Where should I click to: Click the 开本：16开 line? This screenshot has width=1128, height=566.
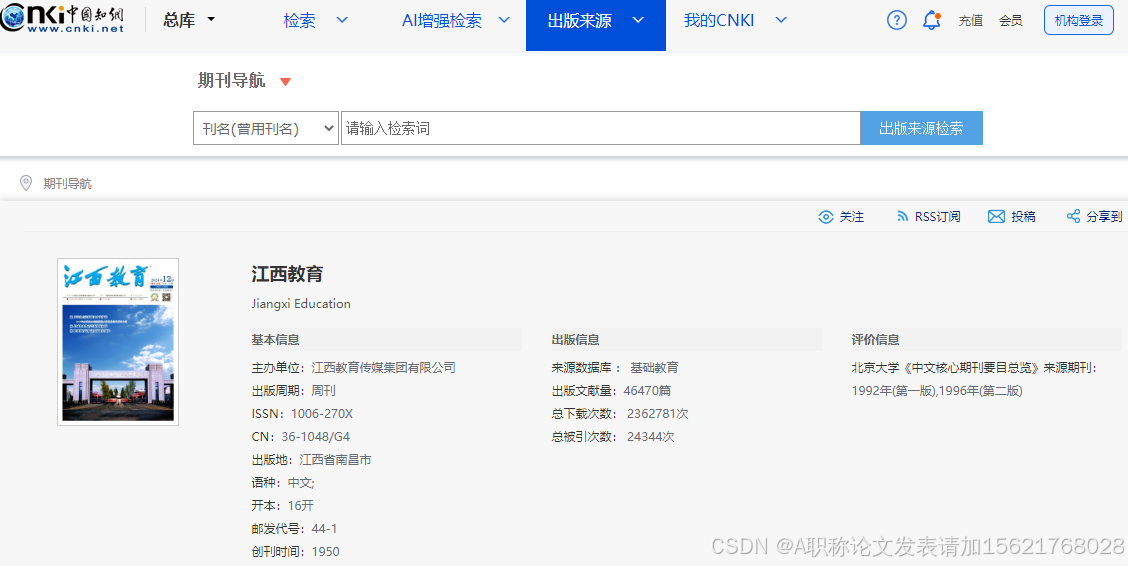pos(283,506)
